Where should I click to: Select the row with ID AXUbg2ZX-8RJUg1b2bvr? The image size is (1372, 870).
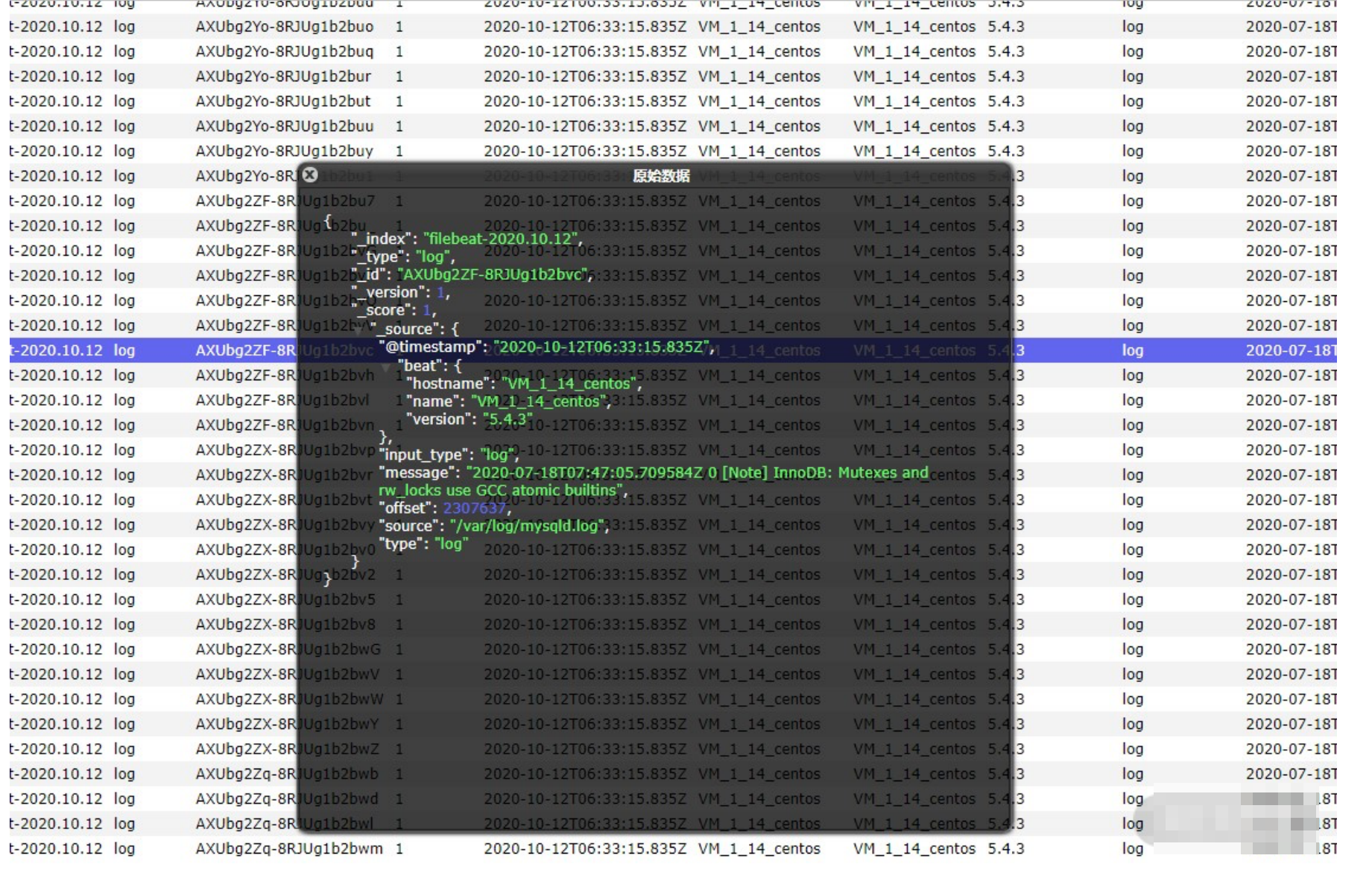pyautogui.click(x=673, y=475)
